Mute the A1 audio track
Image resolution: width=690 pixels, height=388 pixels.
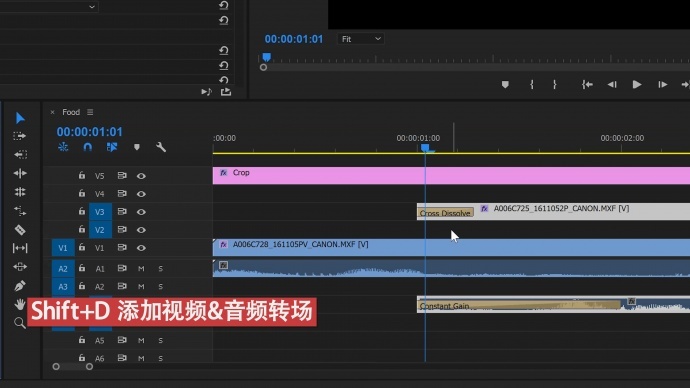(141, 268)
